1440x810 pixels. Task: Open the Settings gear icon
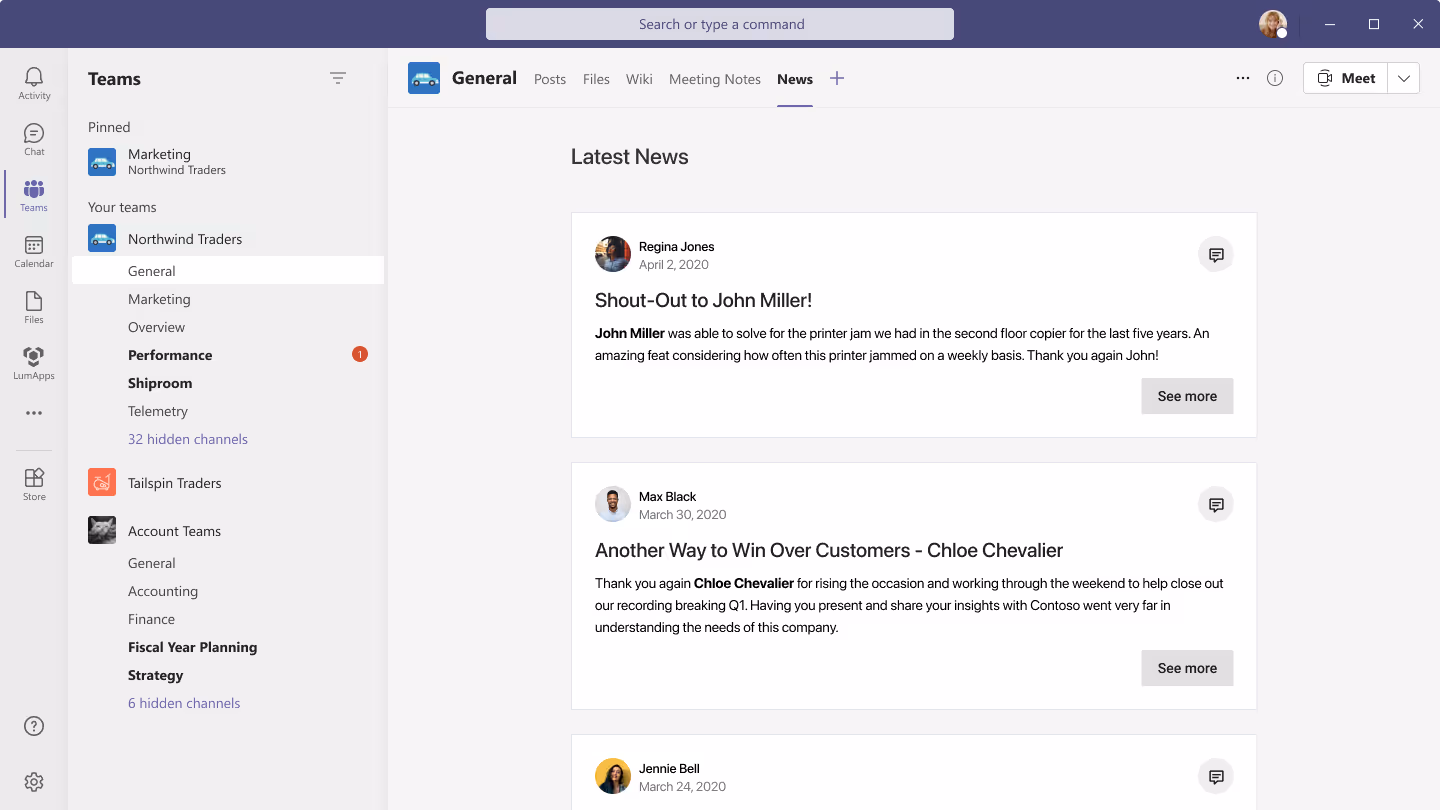pyautogui.click(x=34, y=782)
